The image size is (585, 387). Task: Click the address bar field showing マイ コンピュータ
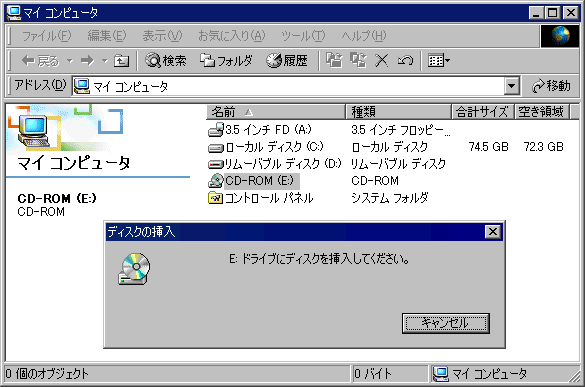pyautogui.click(x=287, y=87)
